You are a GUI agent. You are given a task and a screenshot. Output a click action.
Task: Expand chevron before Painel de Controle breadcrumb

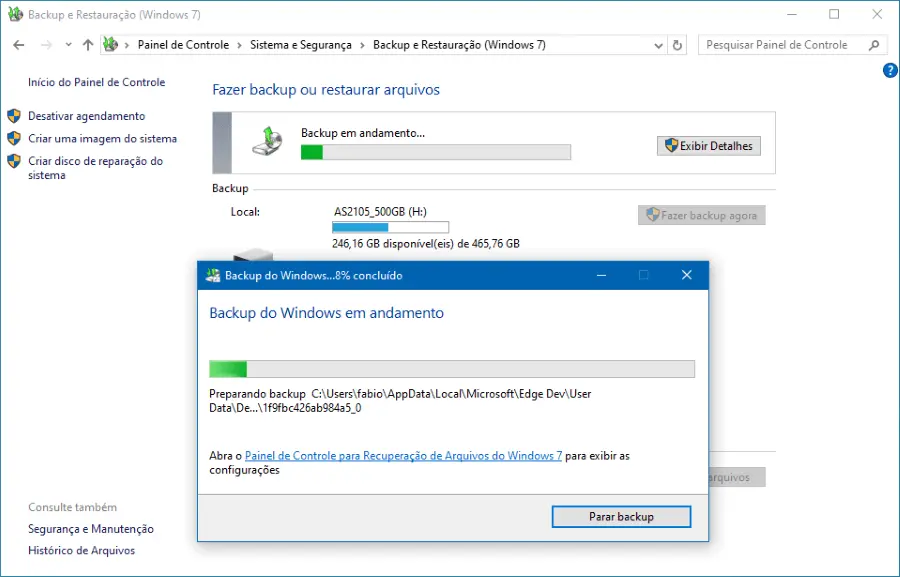(127, 45)
